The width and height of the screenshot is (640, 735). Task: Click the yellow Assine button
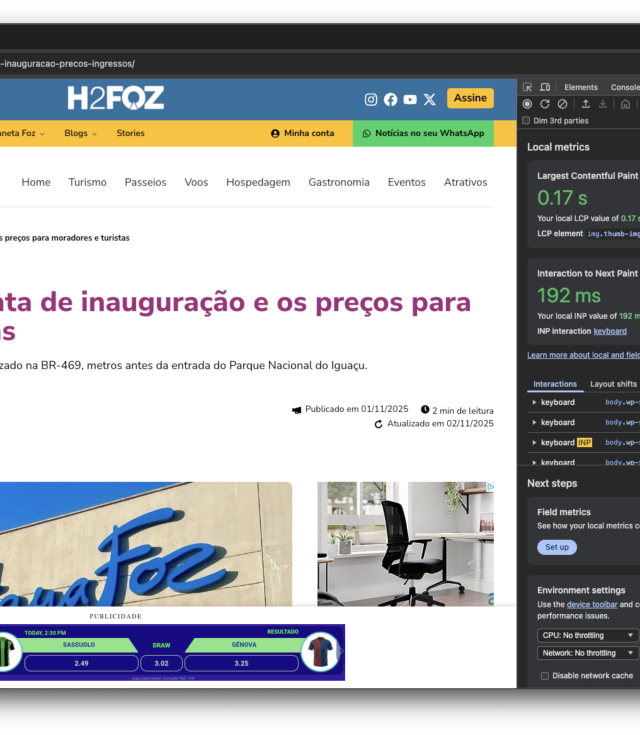click(470, 98)
